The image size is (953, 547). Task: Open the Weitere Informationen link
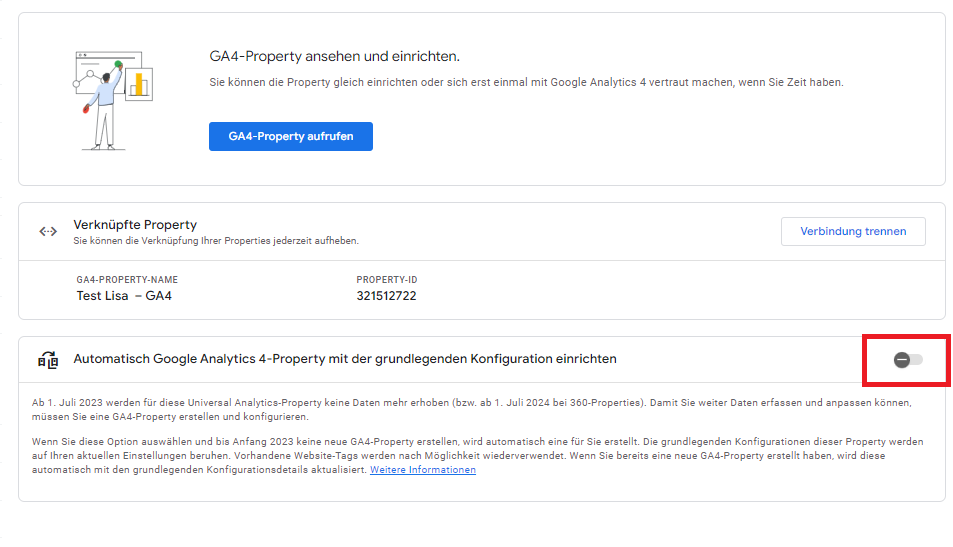coord(422,470)
